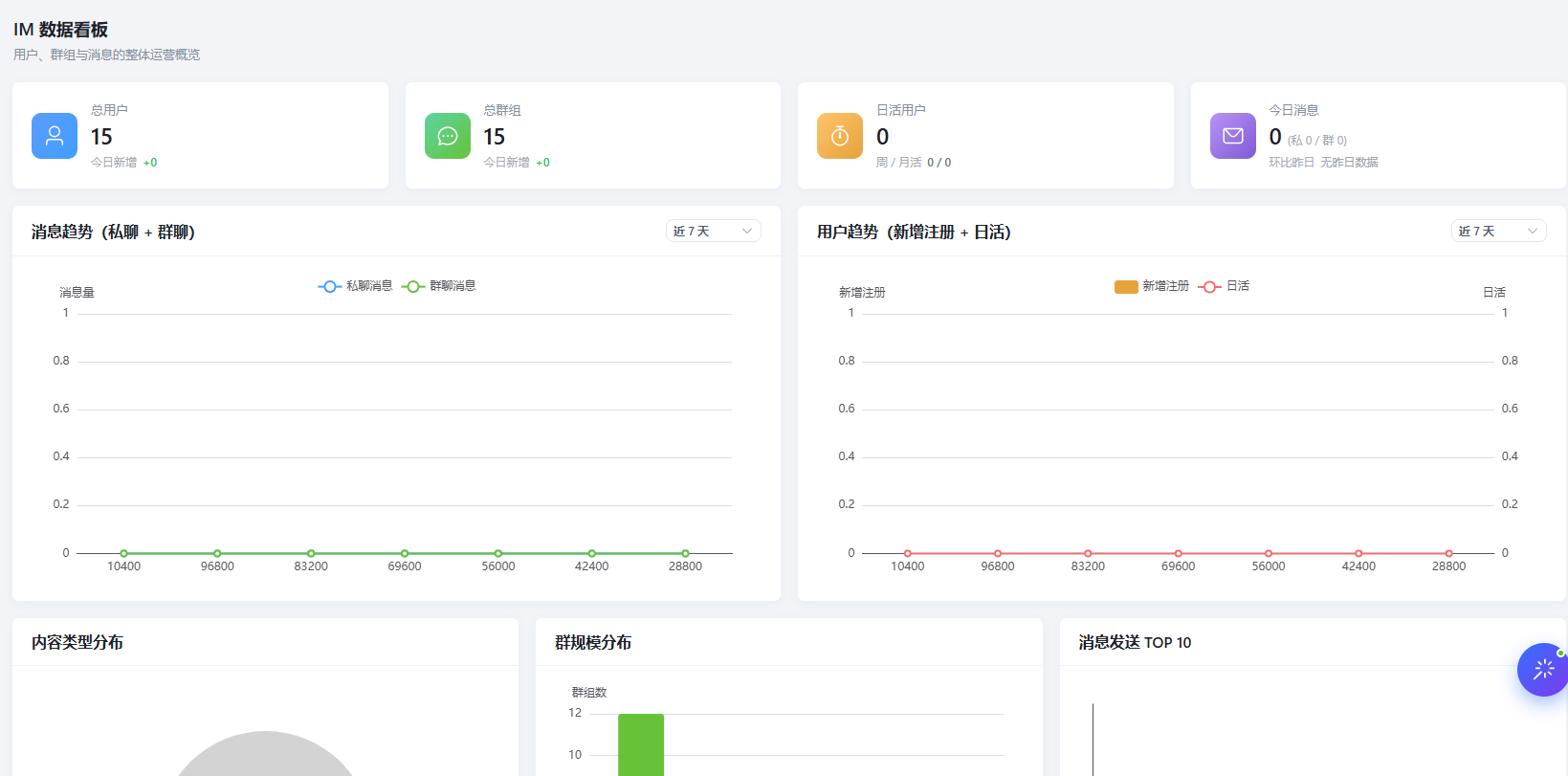Click the (私 0 / 群 0) breakdown text
Screen dimensions: 1568x776
1317,141
